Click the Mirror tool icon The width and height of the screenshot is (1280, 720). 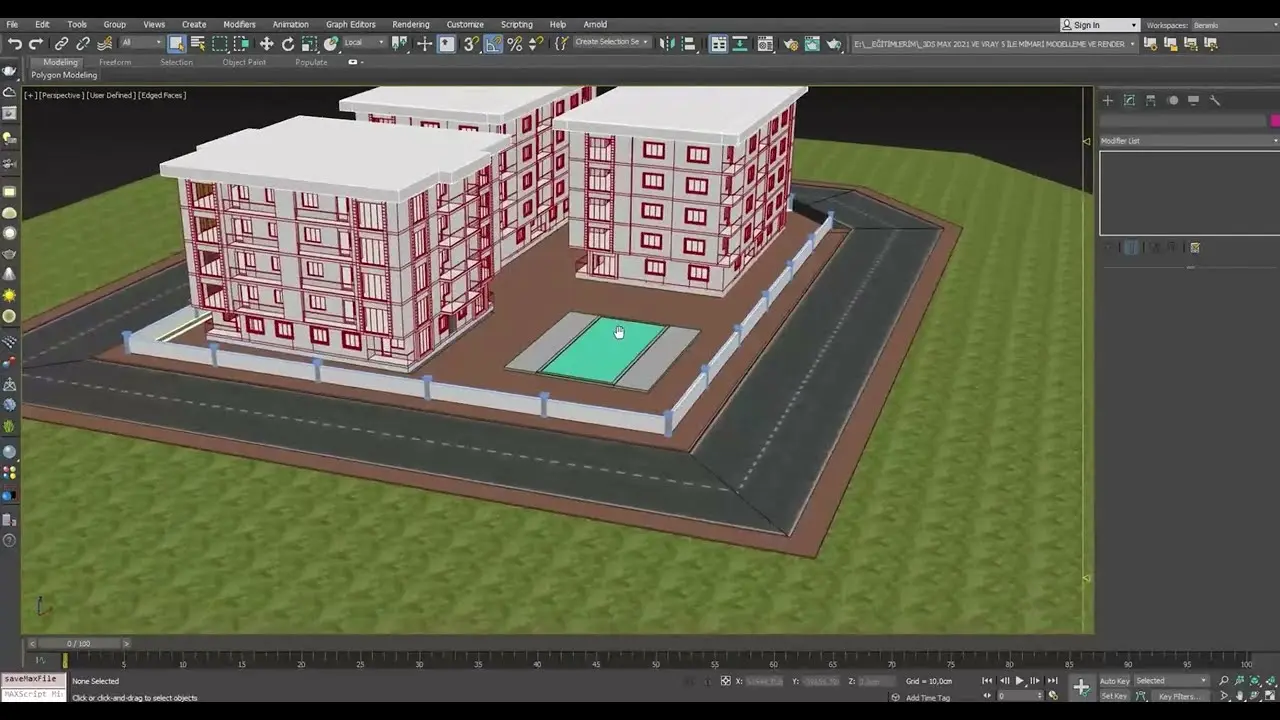point(667,44)
